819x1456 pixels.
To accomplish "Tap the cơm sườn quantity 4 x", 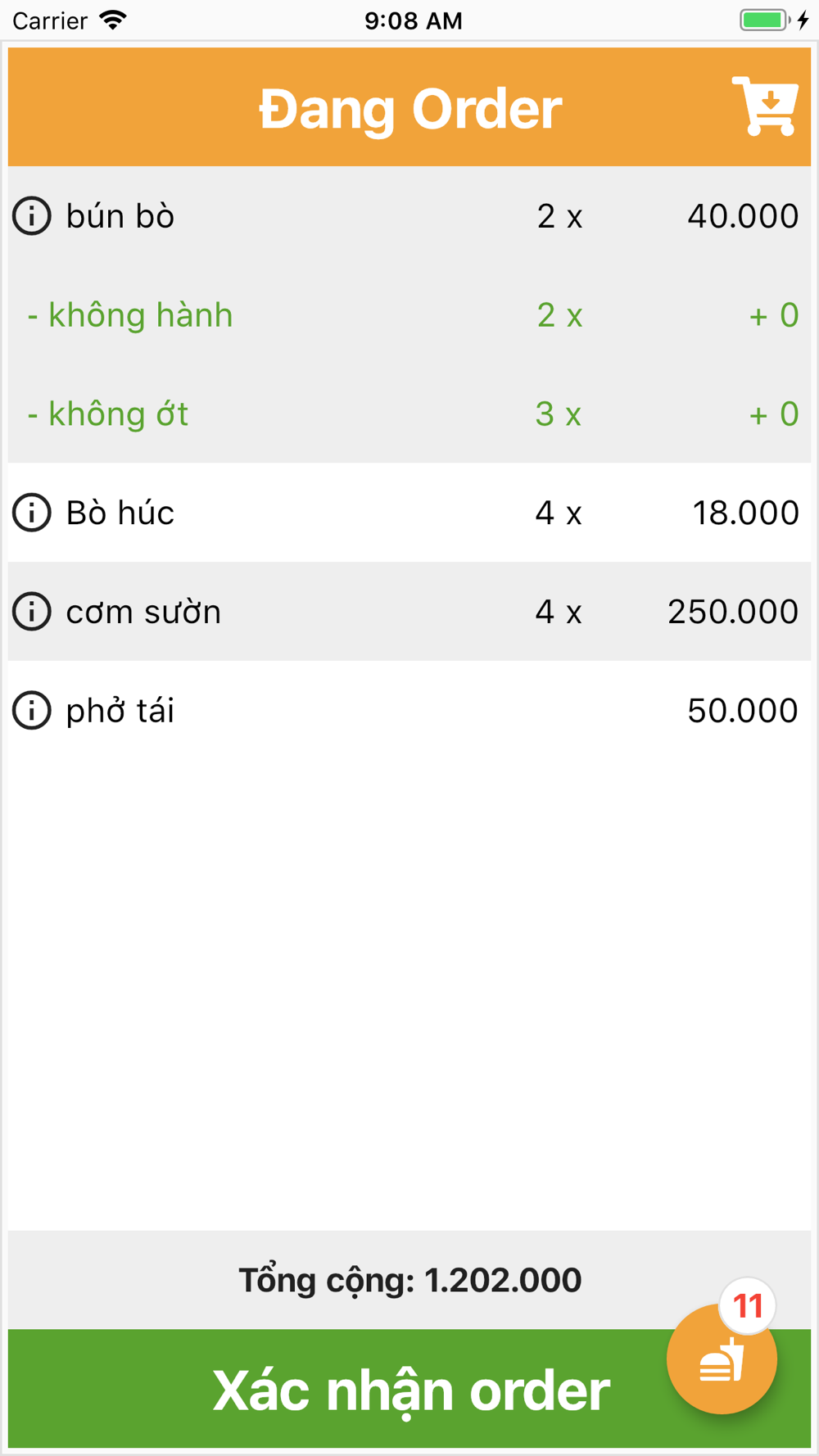I will point(559,612).
